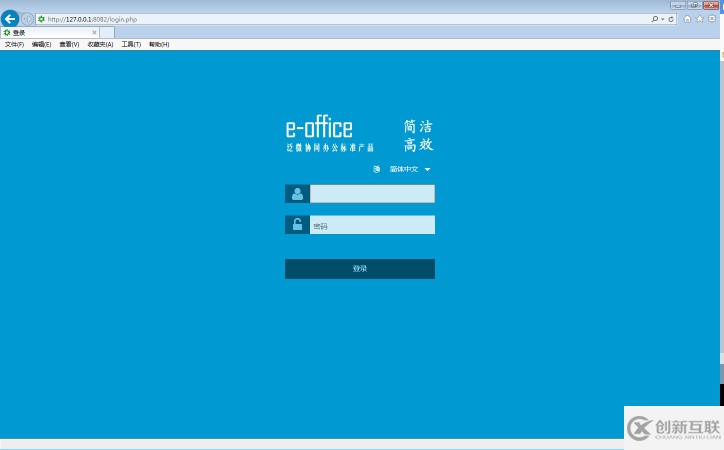Open the 查看(V) menu
724x450 pixels.
(69, 44)
